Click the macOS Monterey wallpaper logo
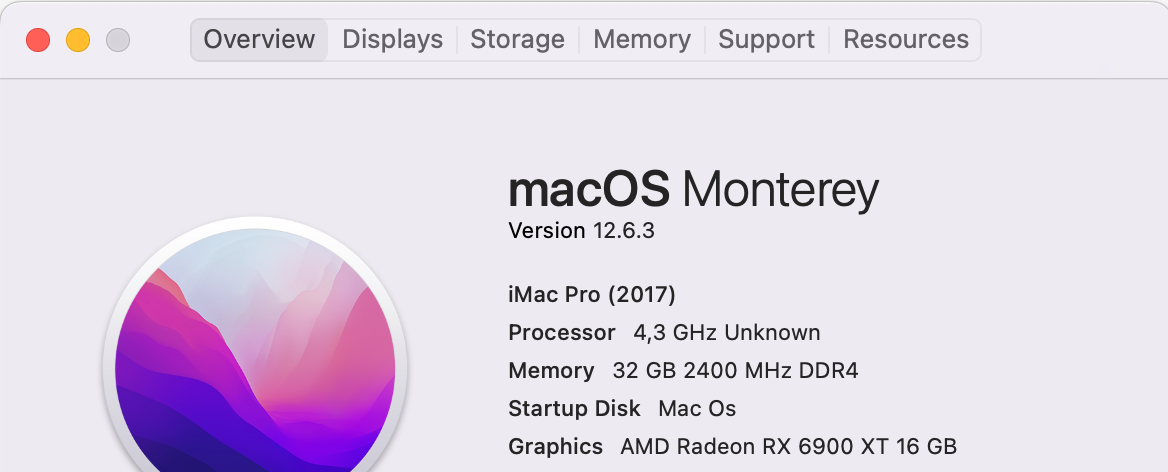1168x472 pixels. [x=255, y=360]
